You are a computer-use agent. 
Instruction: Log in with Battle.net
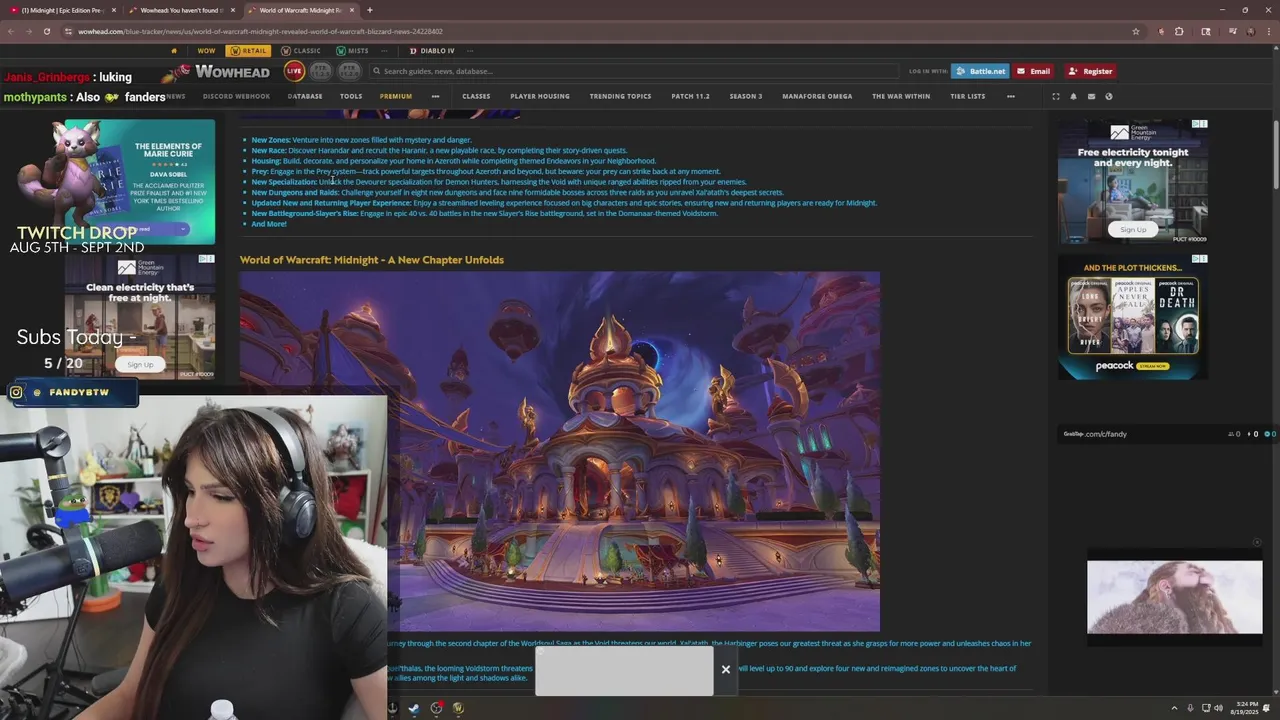tap(980, 71)
